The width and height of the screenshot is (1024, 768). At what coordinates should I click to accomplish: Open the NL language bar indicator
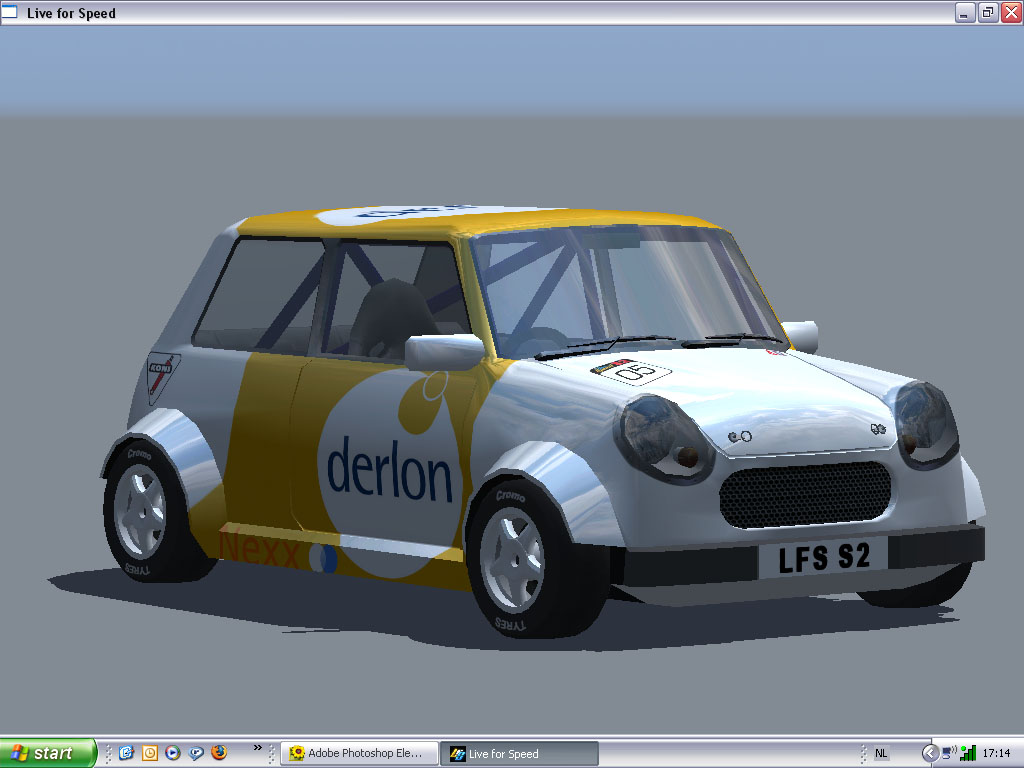881,754
